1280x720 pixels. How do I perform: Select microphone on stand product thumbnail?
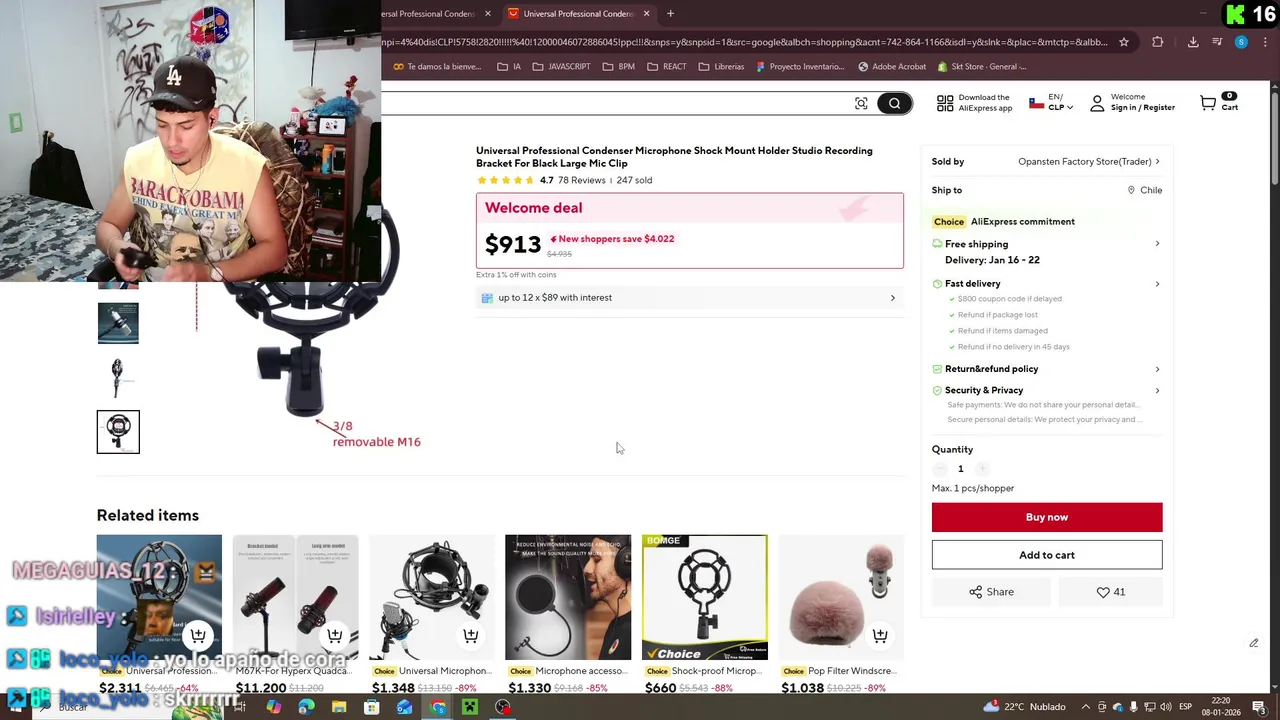118,378
